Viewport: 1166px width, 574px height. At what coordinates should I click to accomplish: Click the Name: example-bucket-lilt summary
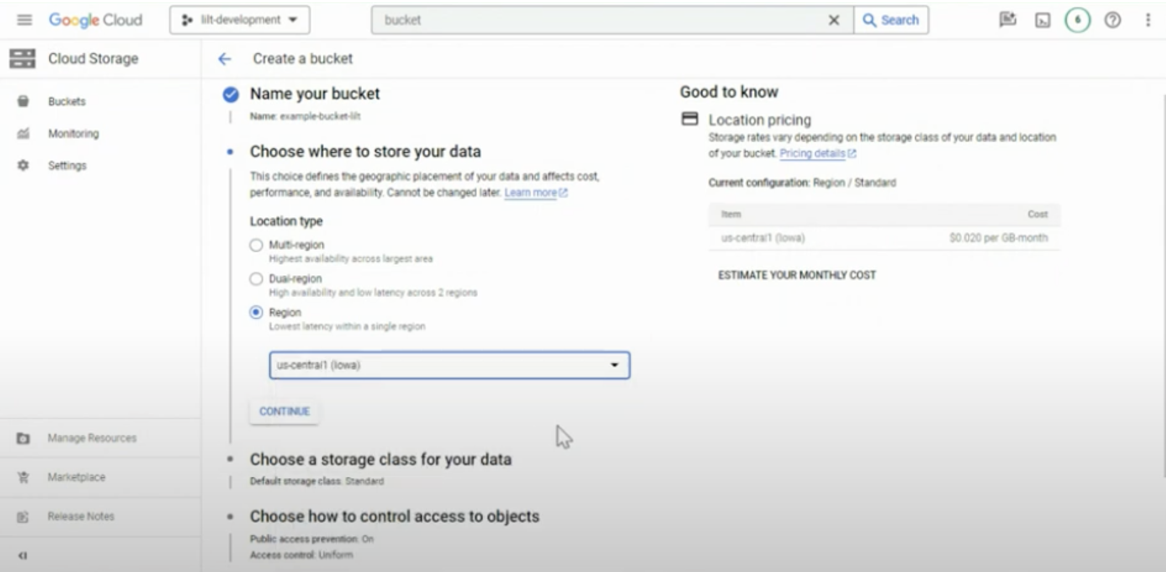tap(305, 117)
